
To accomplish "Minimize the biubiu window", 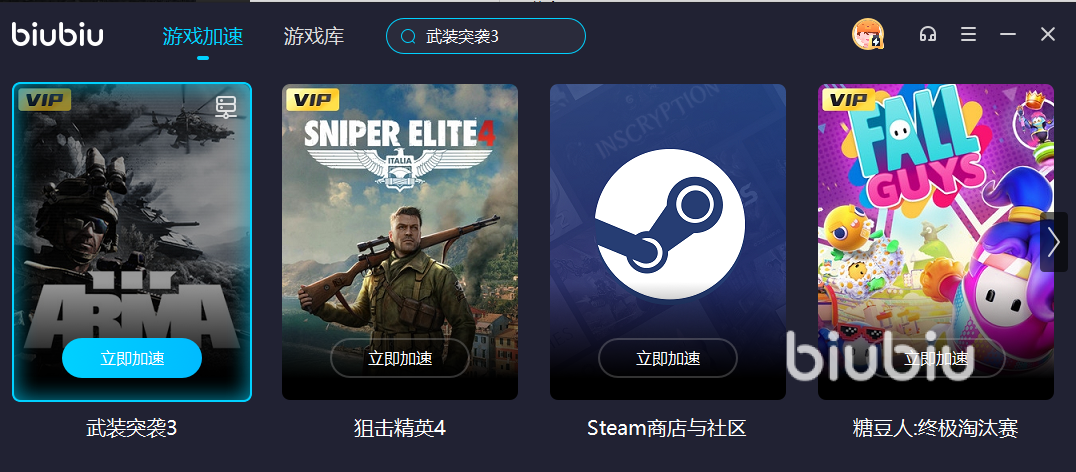I will pos(1007,34).
